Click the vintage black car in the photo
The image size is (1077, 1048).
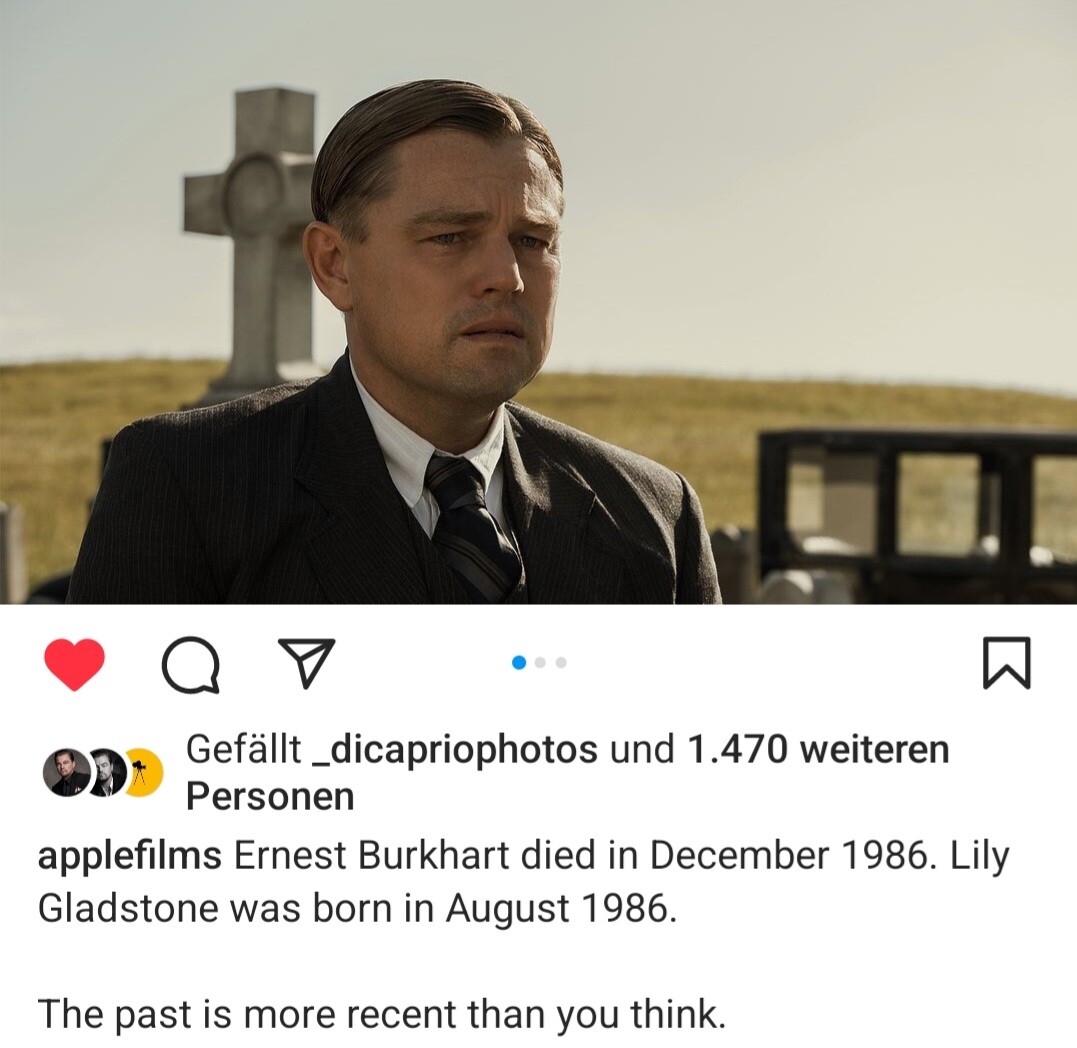918,515
